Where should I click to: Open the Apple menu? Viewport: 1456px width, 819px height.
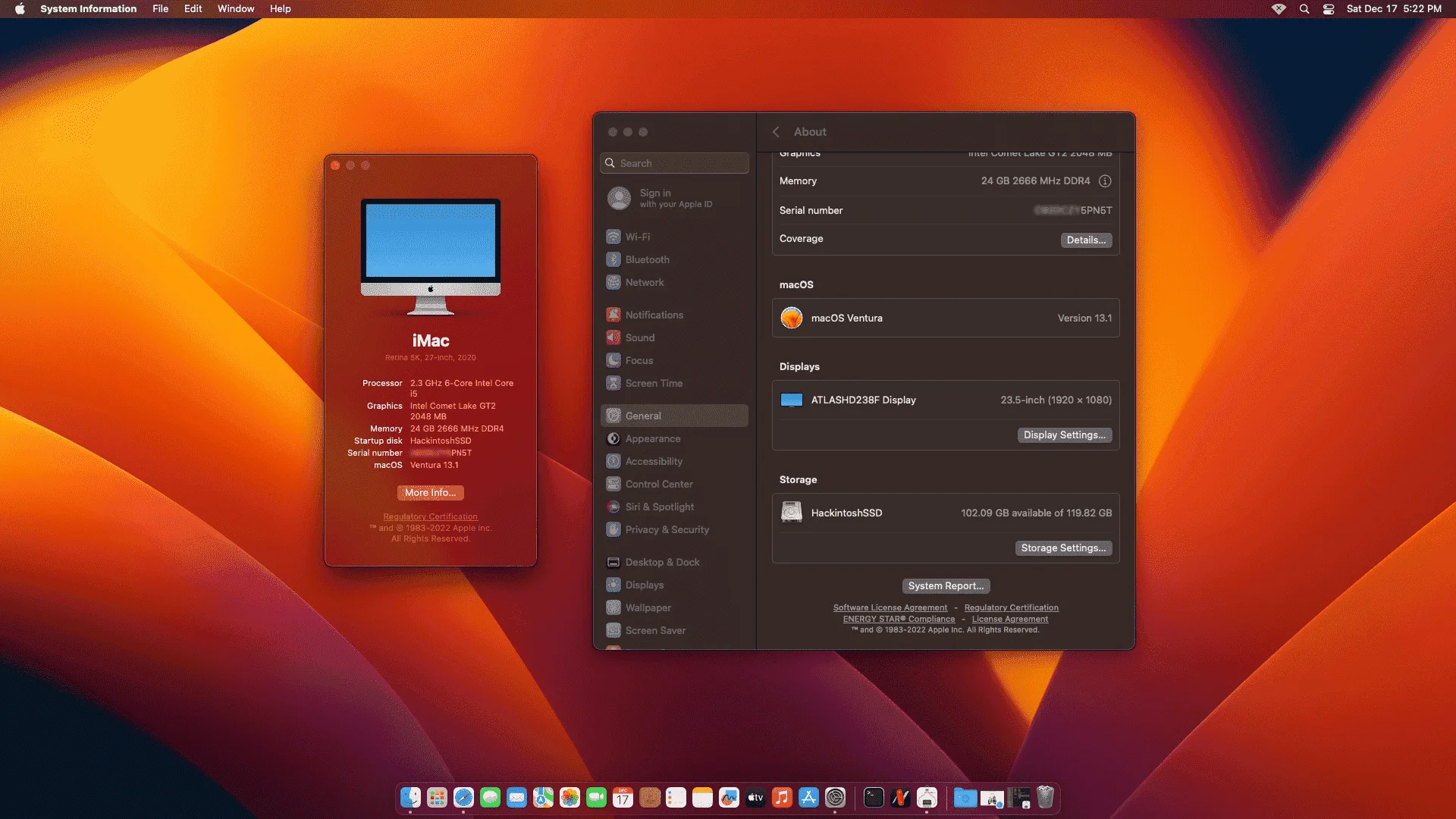[x=20, y=9]
